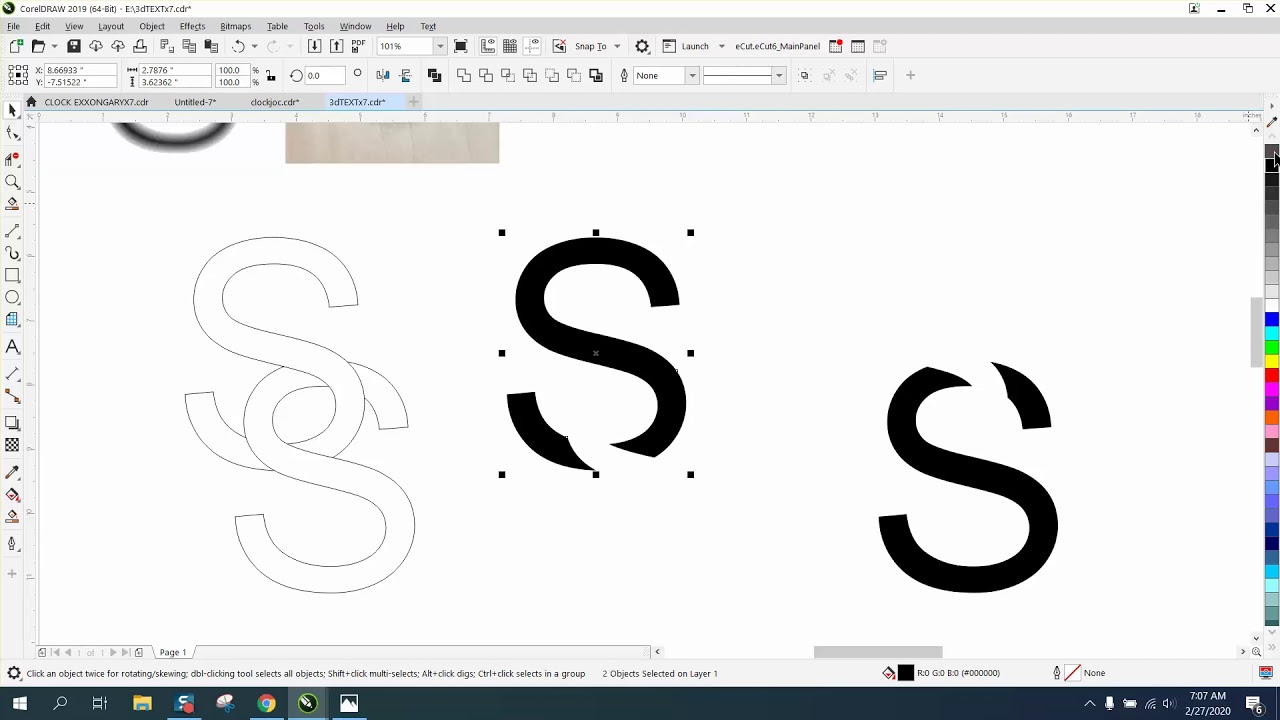Click Align and Distribute icon
1280x720 pixels.
click(880, 75)
